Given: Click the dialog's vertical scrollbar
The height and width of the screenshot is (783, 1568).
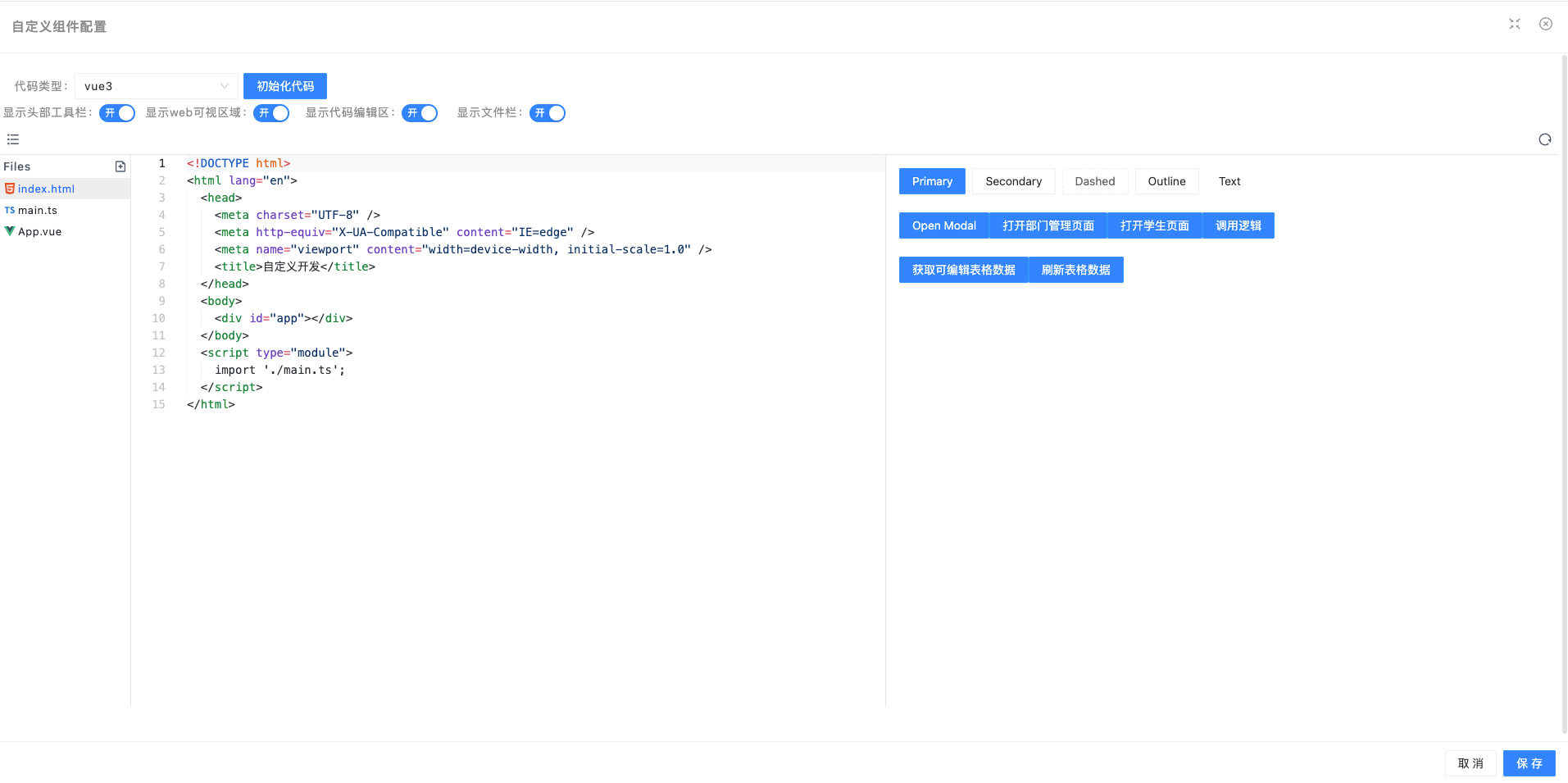Looking at the screenshot, I should (1564, 394).
